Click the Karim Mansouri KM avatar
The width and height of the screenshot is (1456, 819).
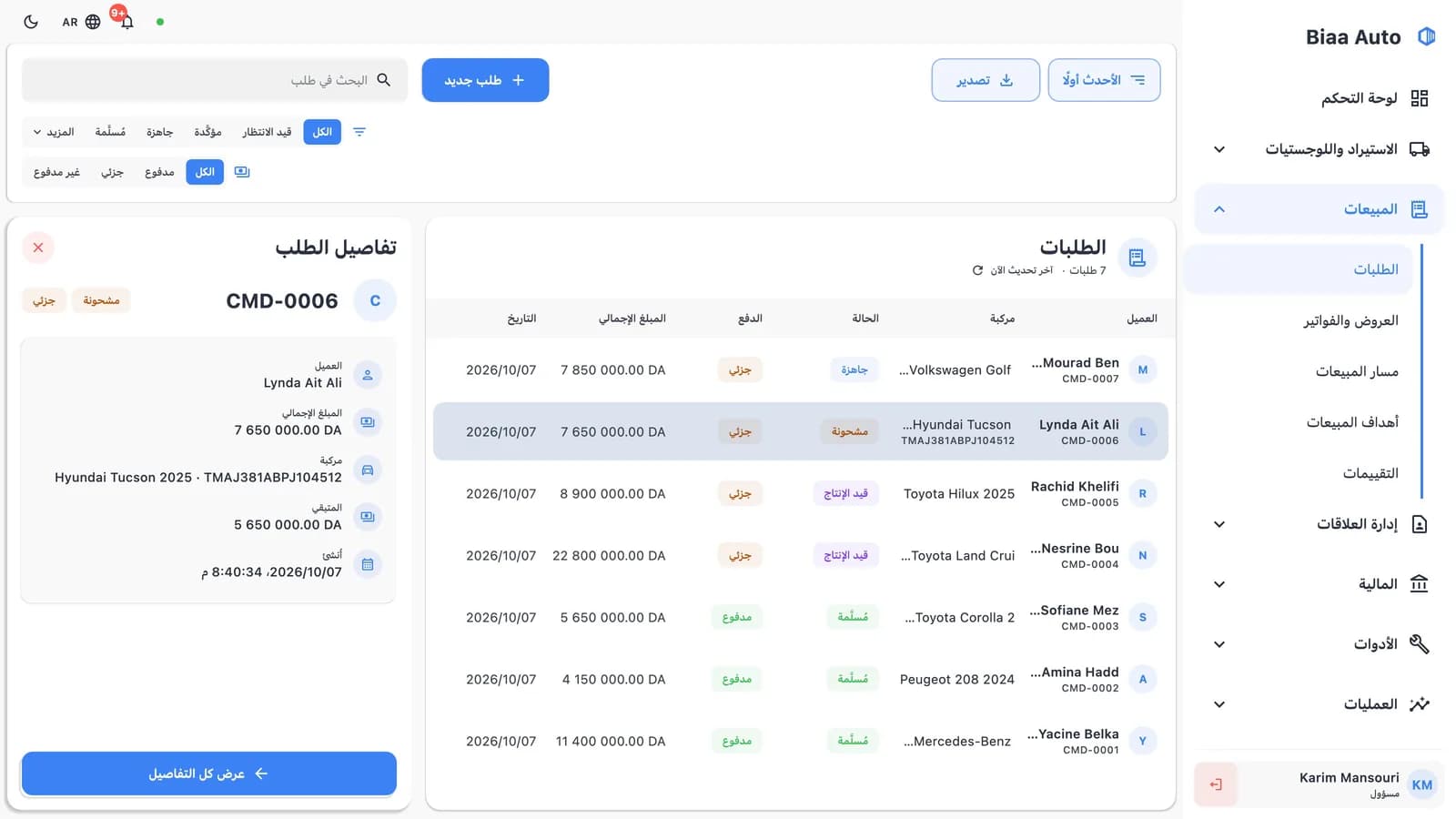click(1422, 784)
